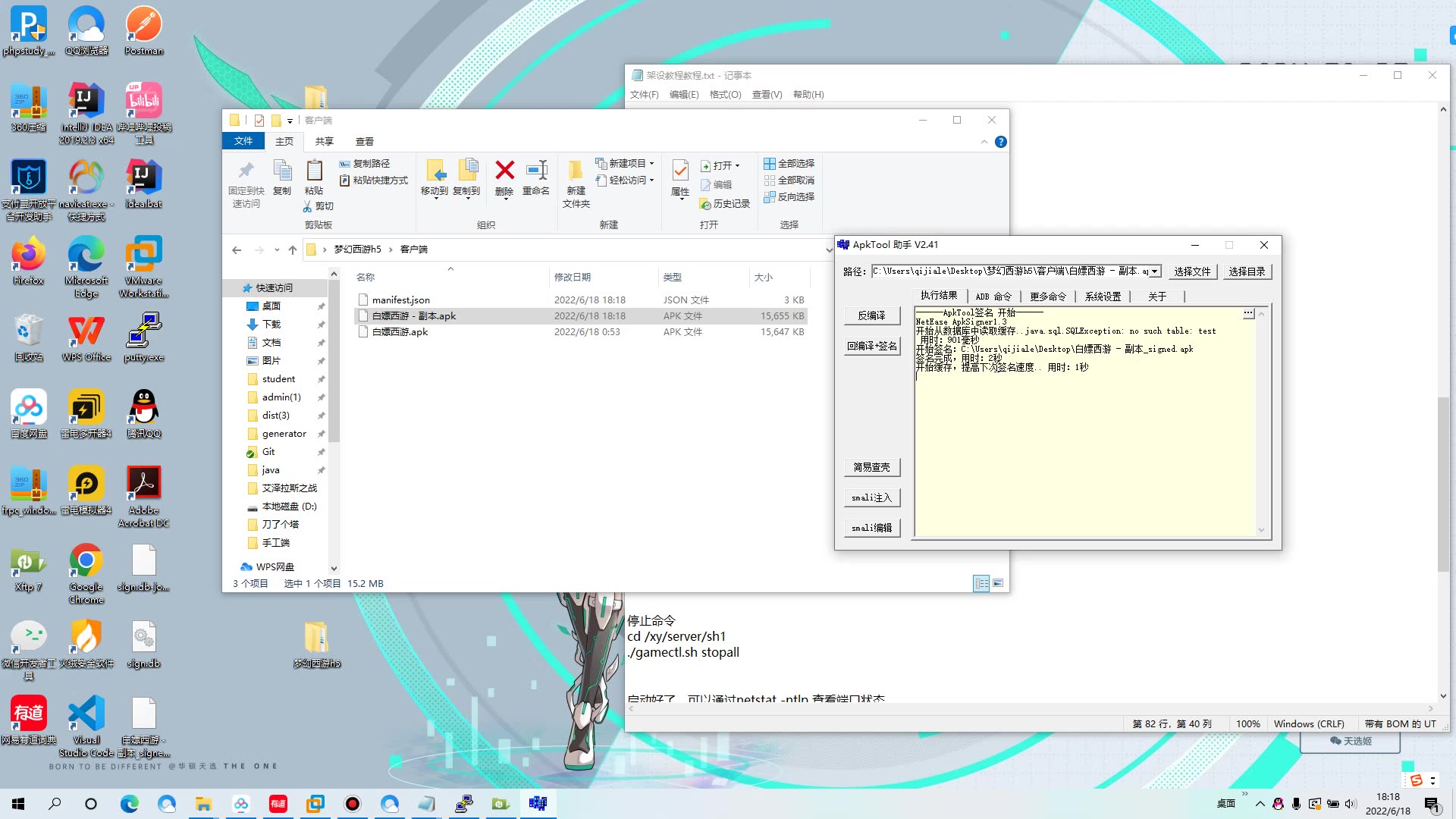Open File Explorer from taskbar
The image size is (1456, 819).
click(204, 804)
